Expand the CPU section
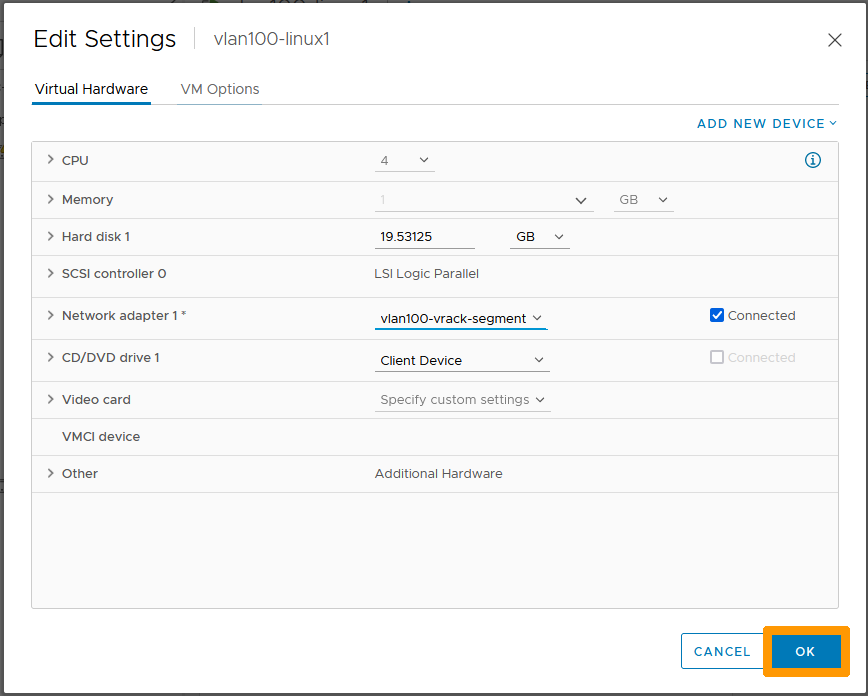The width and height of the screenshot is (868, 696). coord(50,160)
